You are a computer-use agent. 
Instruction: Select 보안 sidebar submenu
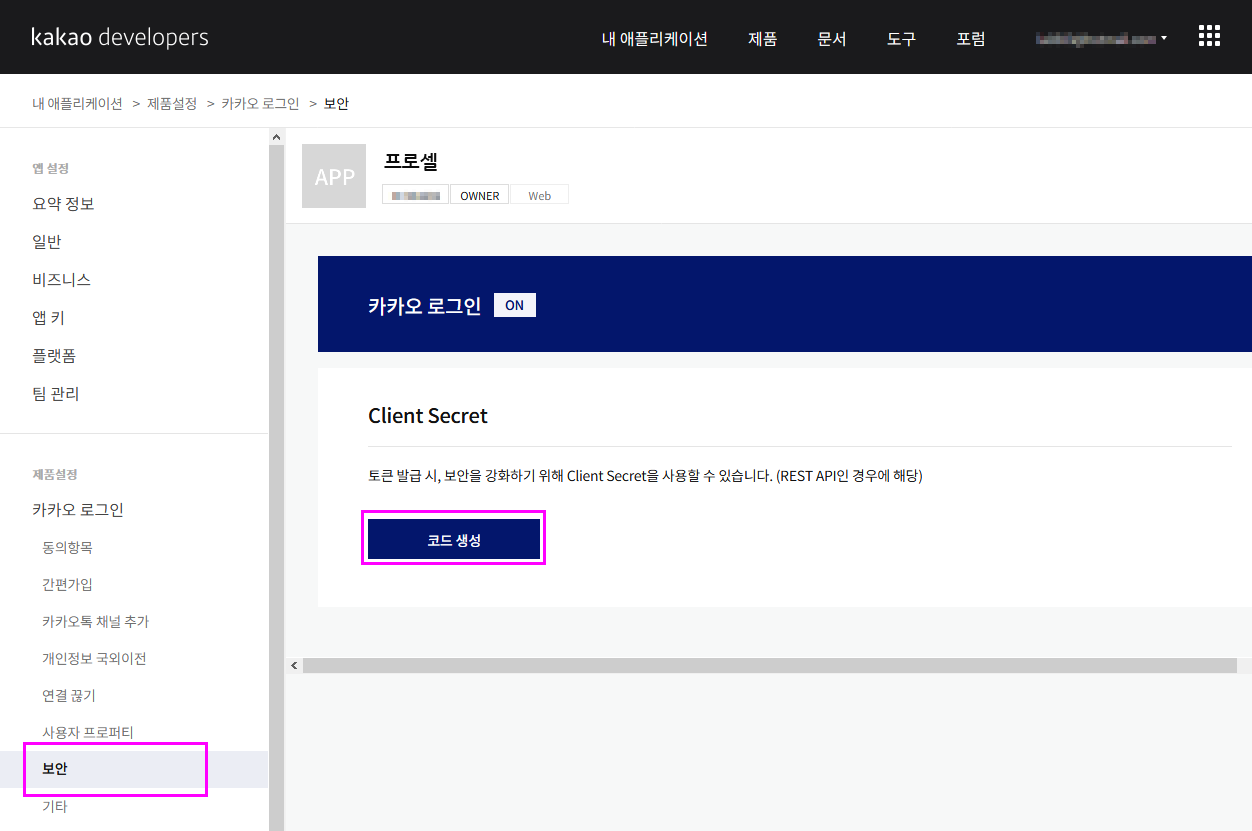click(134, 769)
